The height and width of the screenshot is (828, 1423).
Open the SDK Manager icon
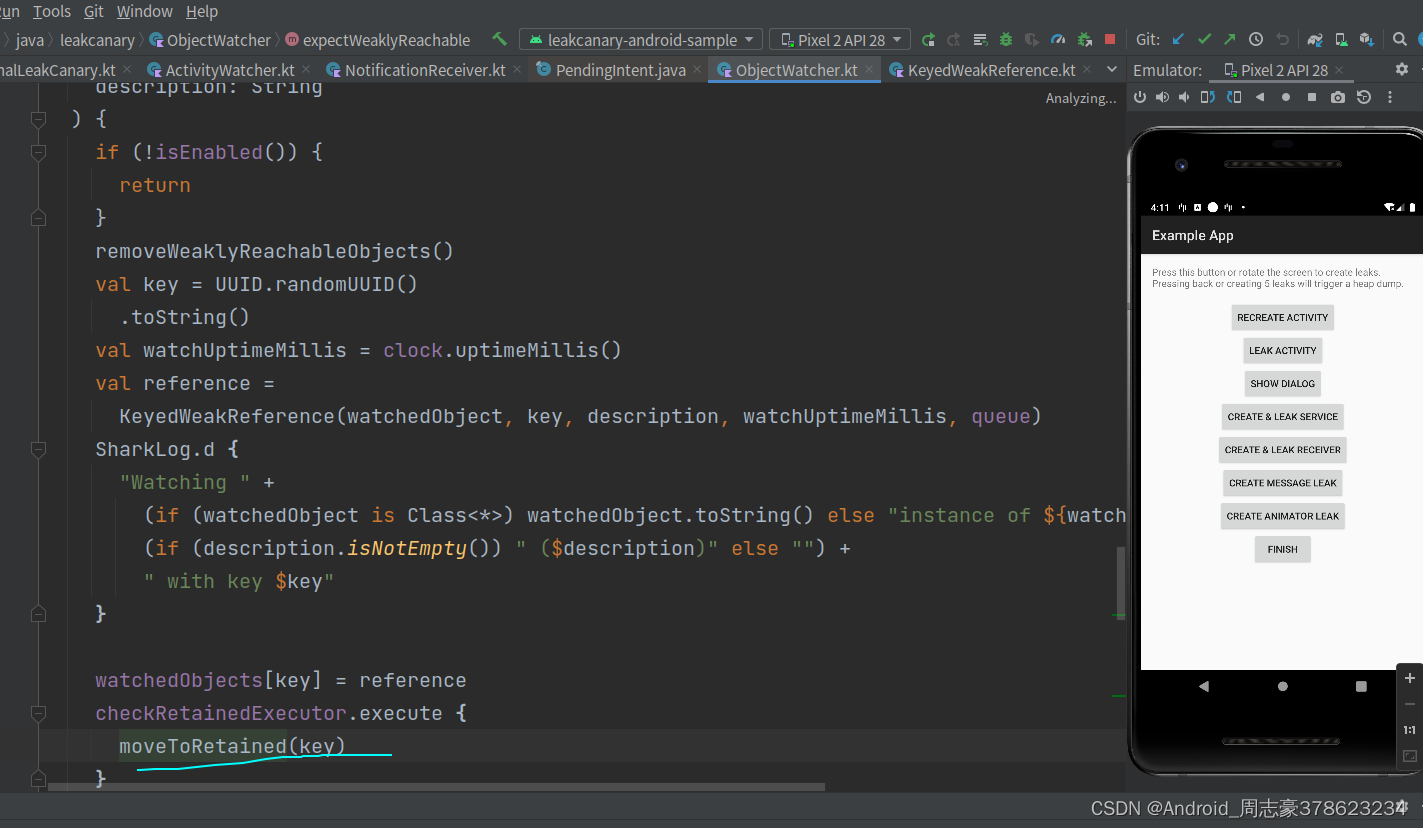[1367, 40]
